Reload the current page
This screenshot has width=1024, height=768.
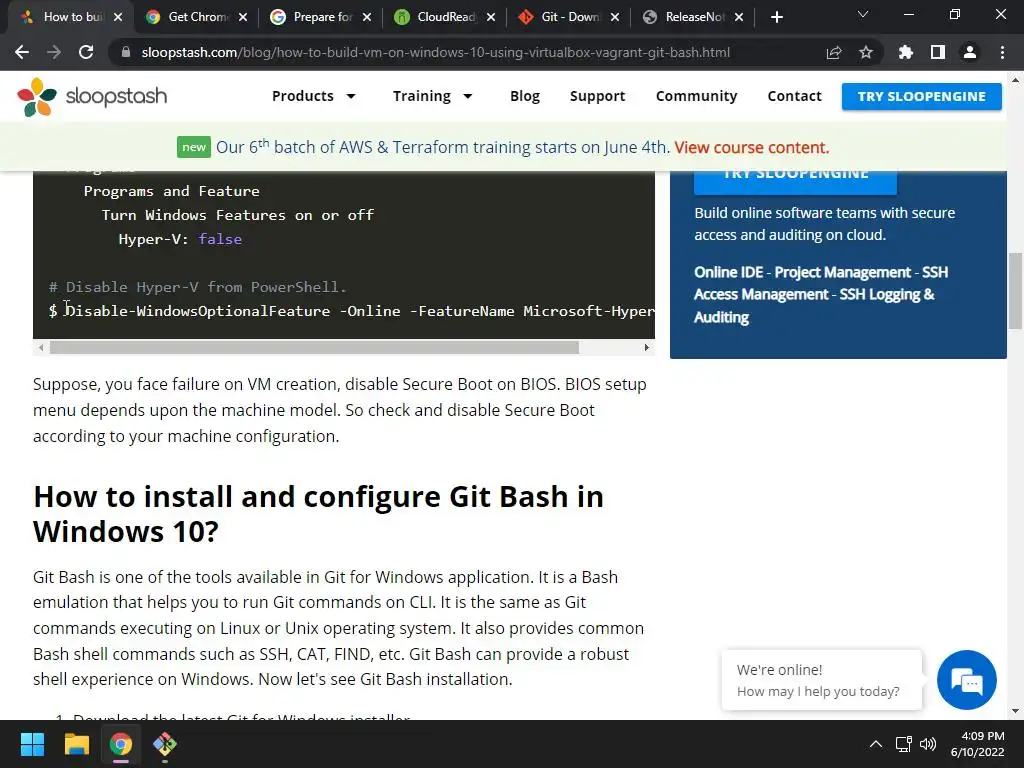86,52
